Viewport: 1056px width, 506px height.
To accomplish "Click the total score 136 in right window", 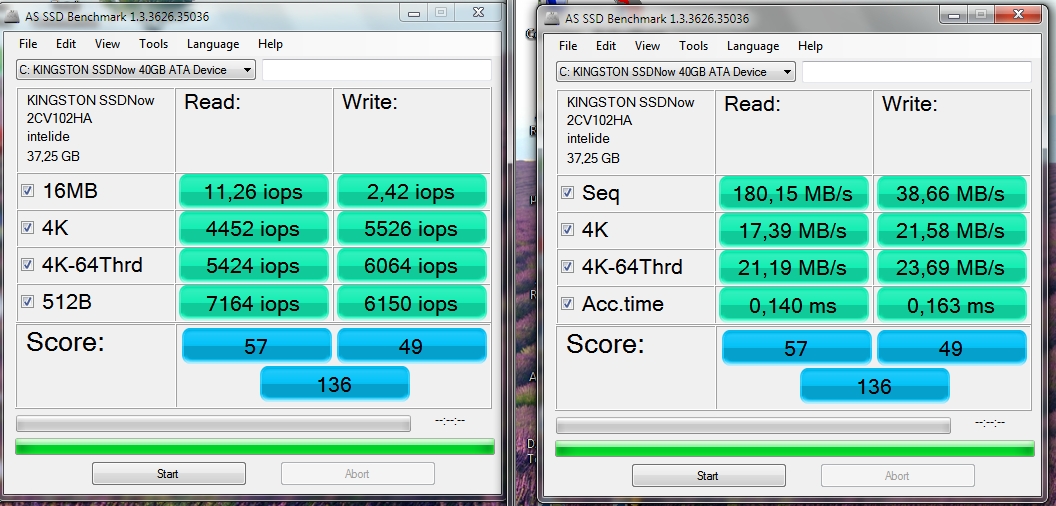I will coord(875,385).
